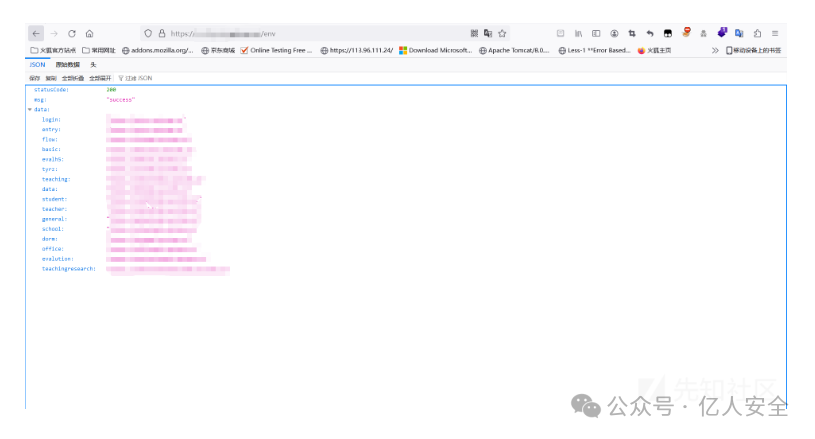815x439 pixels.
Task: Open the QR code icon in the address bar
Action: (x=474, y=33)
